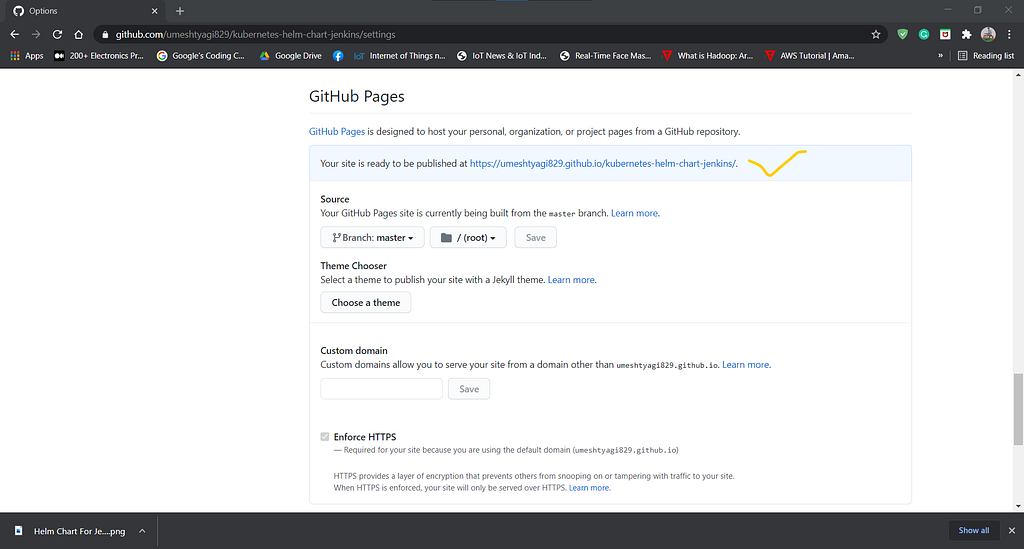
Task: Open the 200+ Electronics Pr... bookmark
Action: pos(99,56)
